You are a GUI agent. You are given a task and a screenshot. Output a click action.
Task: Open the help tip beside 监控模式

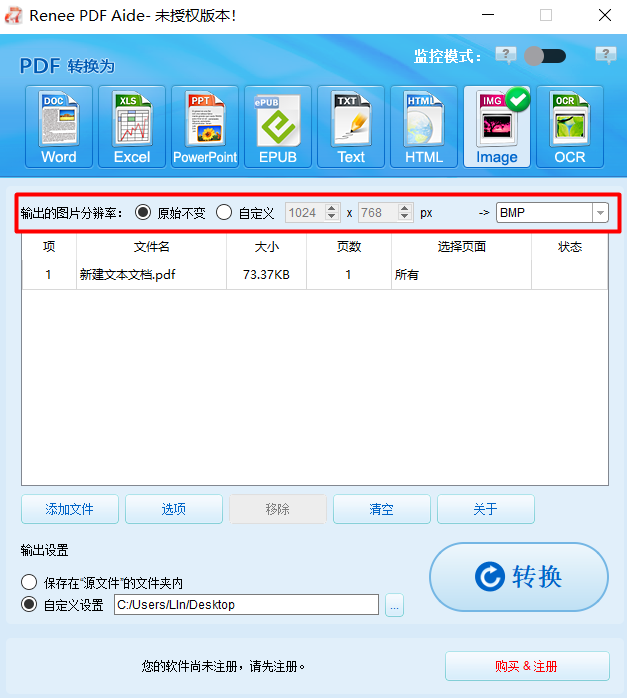[x=506, y=56]
